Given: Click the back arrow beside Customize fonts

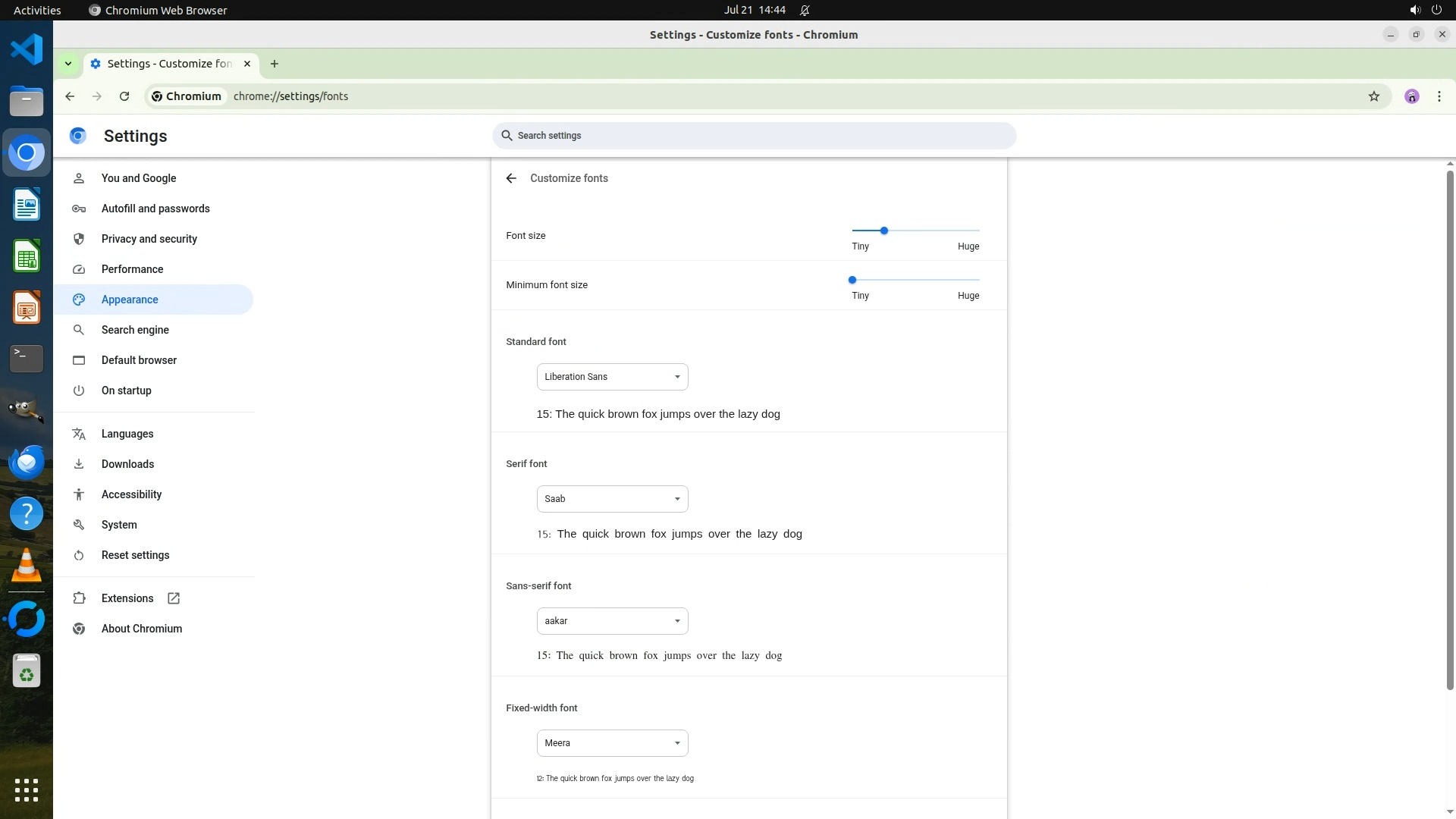Looking at the screenshot, I should (511, 178).
